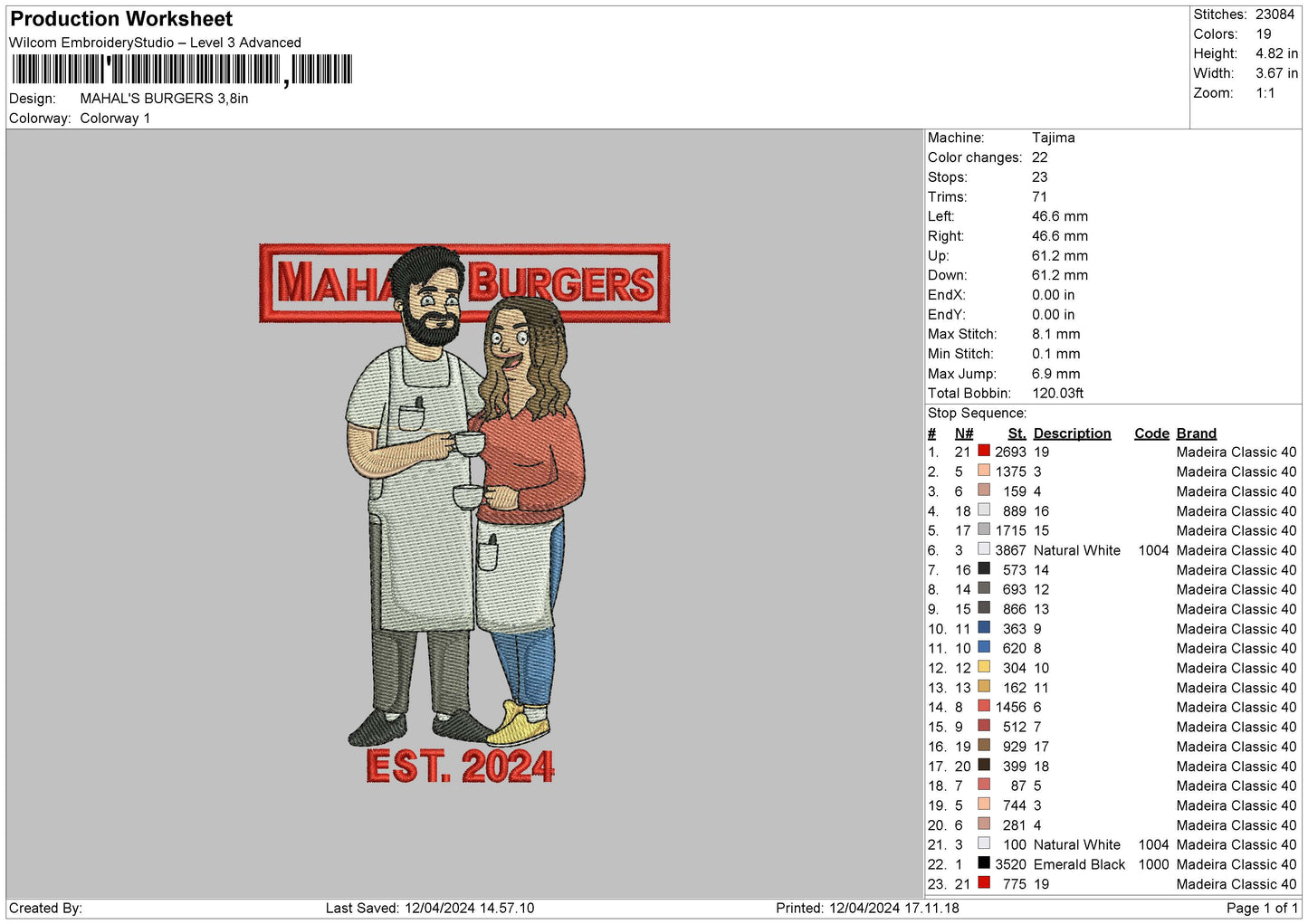Click the barcode under the Wilcom title
The height and width of the screenshot is (924, 1308).
click(182, 71)
